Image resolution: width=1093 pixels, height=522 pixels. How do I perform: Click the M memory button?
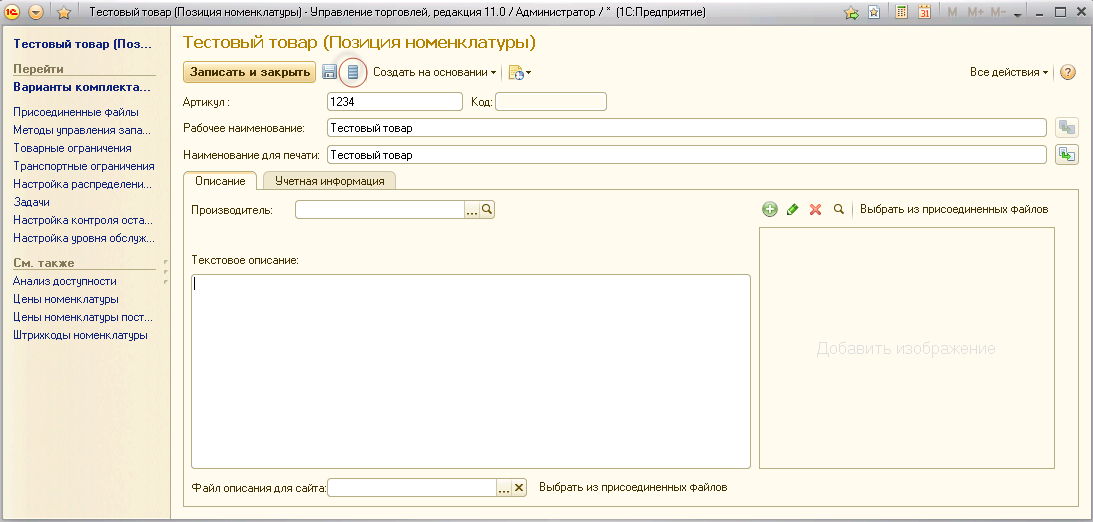point(953,13)
